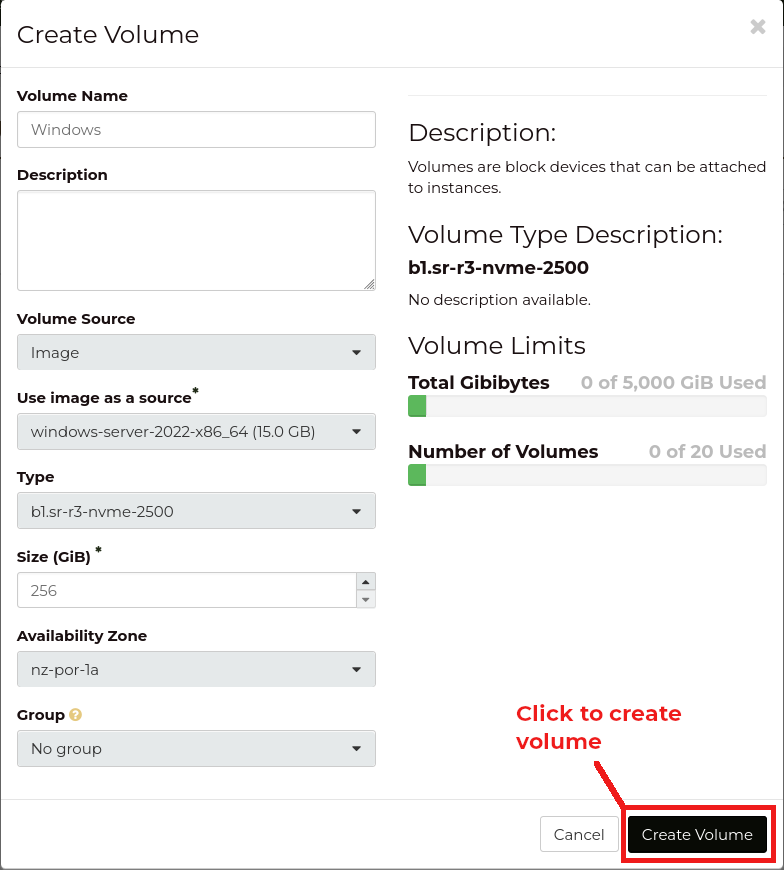This screenshot has width=784, height=870.
Task: Click the increment arrow on Size stepper
Action: pos(366,582)
